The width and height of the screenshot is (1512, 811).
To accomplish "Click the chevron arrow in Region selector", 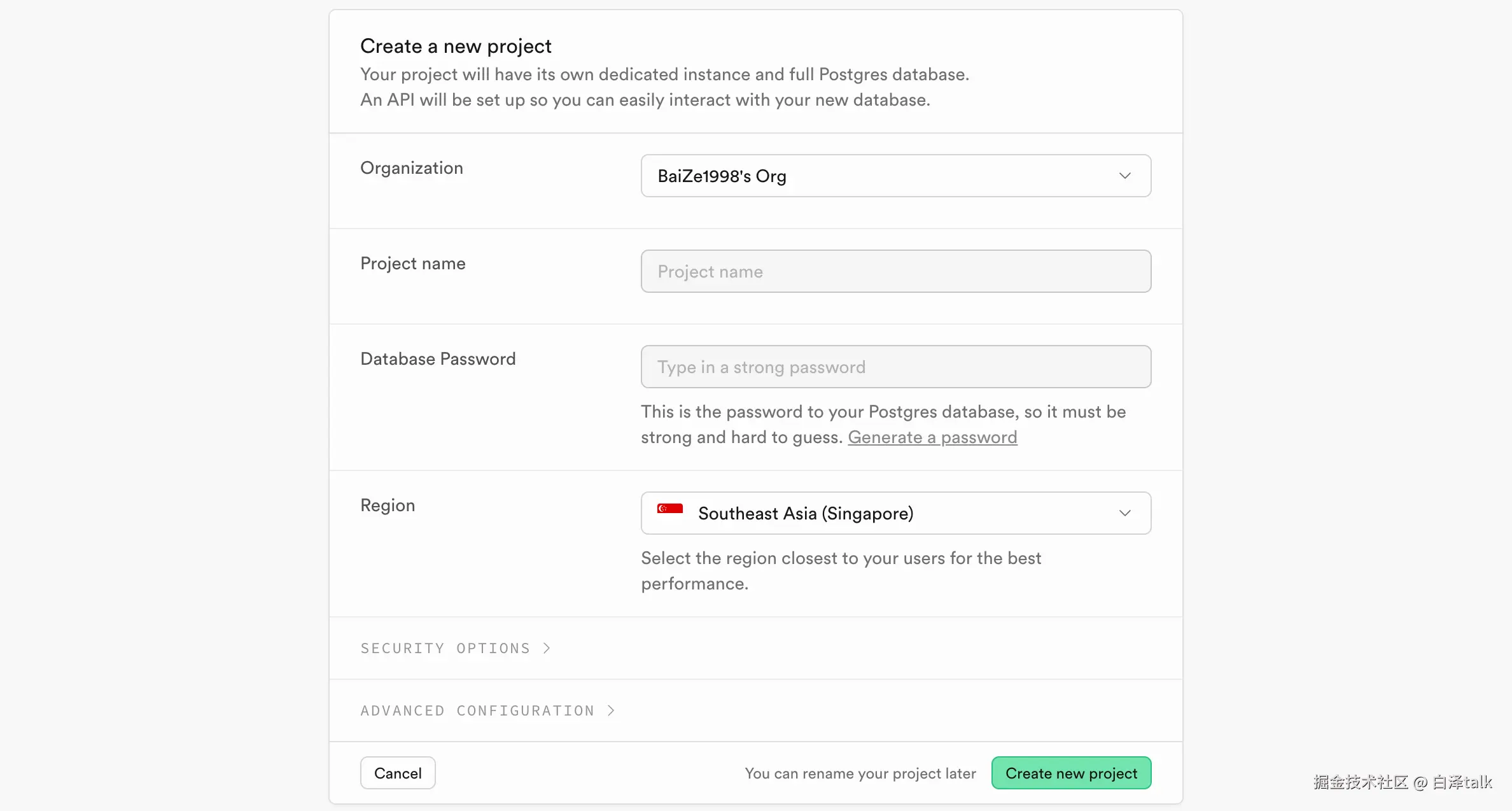I will click(x=1124, y=513).
